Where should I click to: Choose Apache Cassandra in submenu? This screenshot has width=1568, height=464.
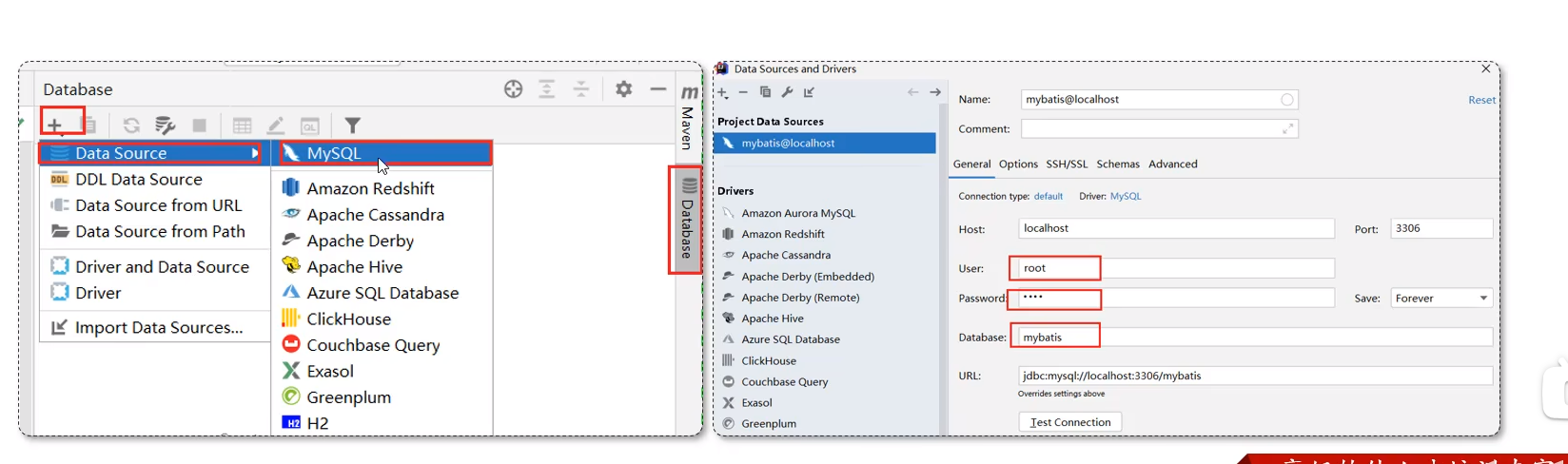coord(383,215)
